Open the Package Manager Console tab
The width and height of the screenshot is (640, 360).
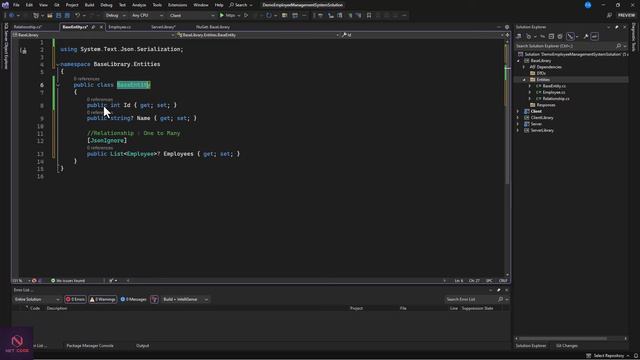[90, 346]
